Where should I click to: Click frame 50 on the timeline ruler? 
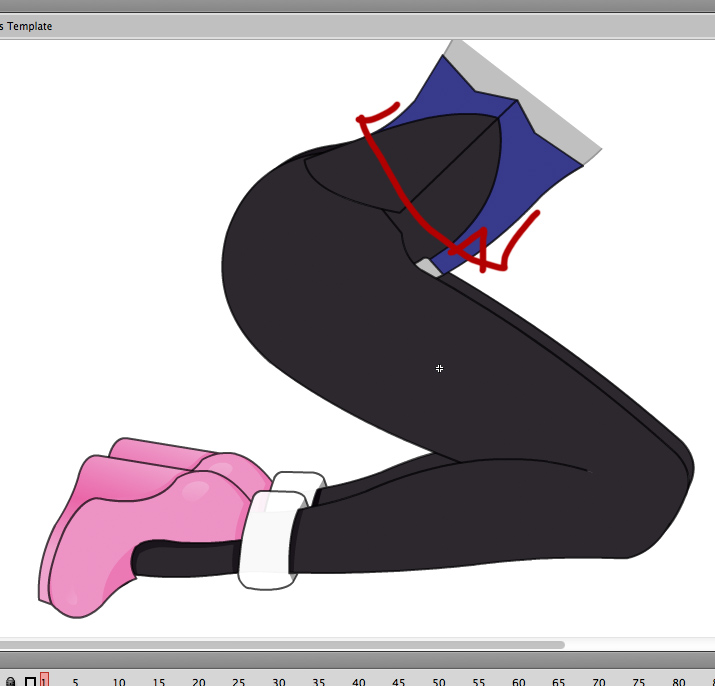tap(438, 681)
